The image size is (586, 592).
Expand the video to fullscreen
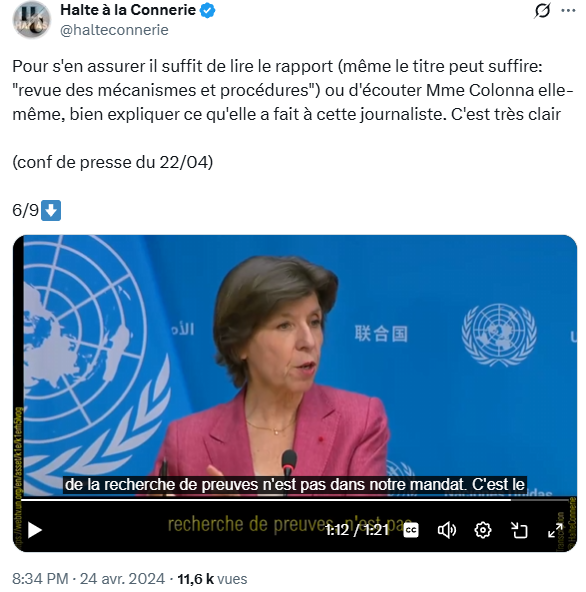(x=555, y=530)
